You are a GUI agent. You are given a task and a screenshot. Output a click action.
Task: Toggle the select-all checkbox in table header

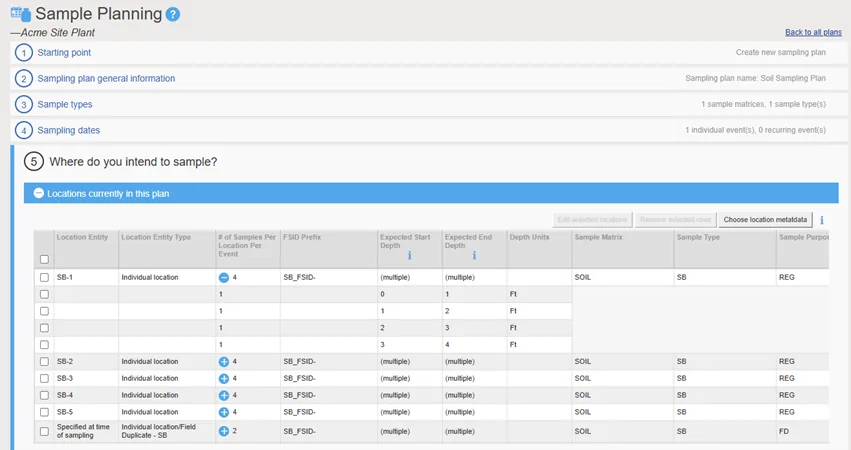(x=45, y=259)
